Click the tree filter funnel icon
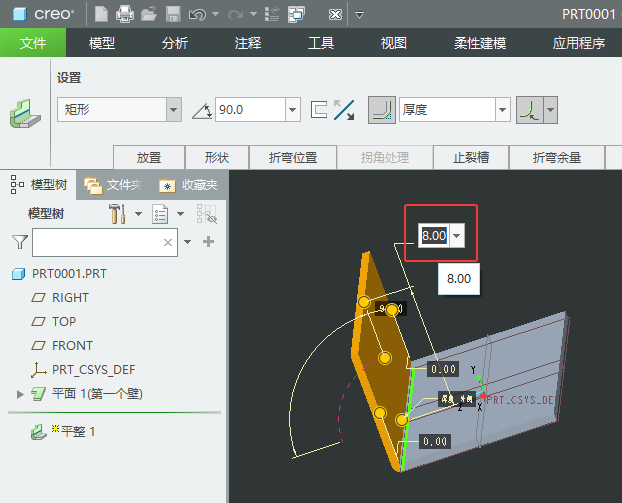 coord(20,242)
